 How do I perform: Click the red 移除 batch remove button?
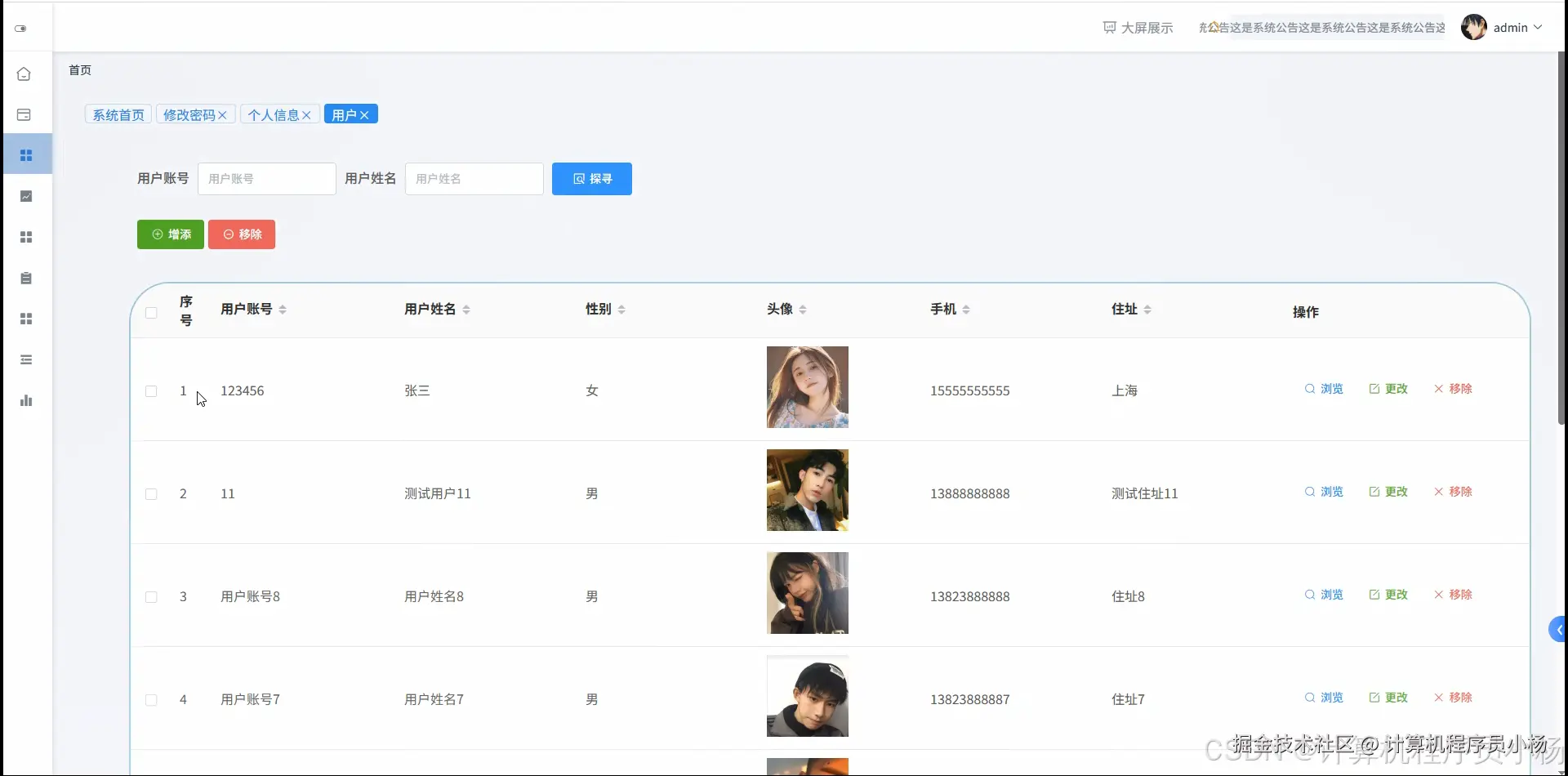click(x=242, y=234)
